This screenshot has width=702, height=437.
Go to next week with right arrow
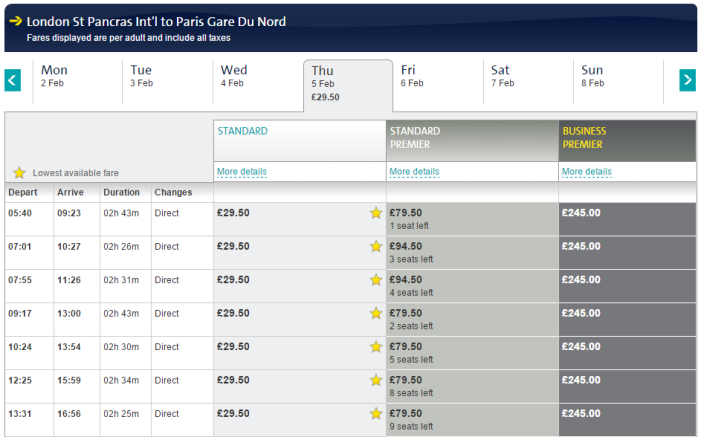click(687, 80)
